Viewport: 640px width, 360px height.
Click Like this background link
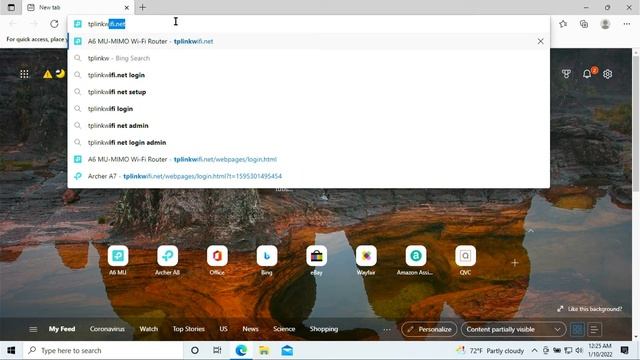[590, 309]
